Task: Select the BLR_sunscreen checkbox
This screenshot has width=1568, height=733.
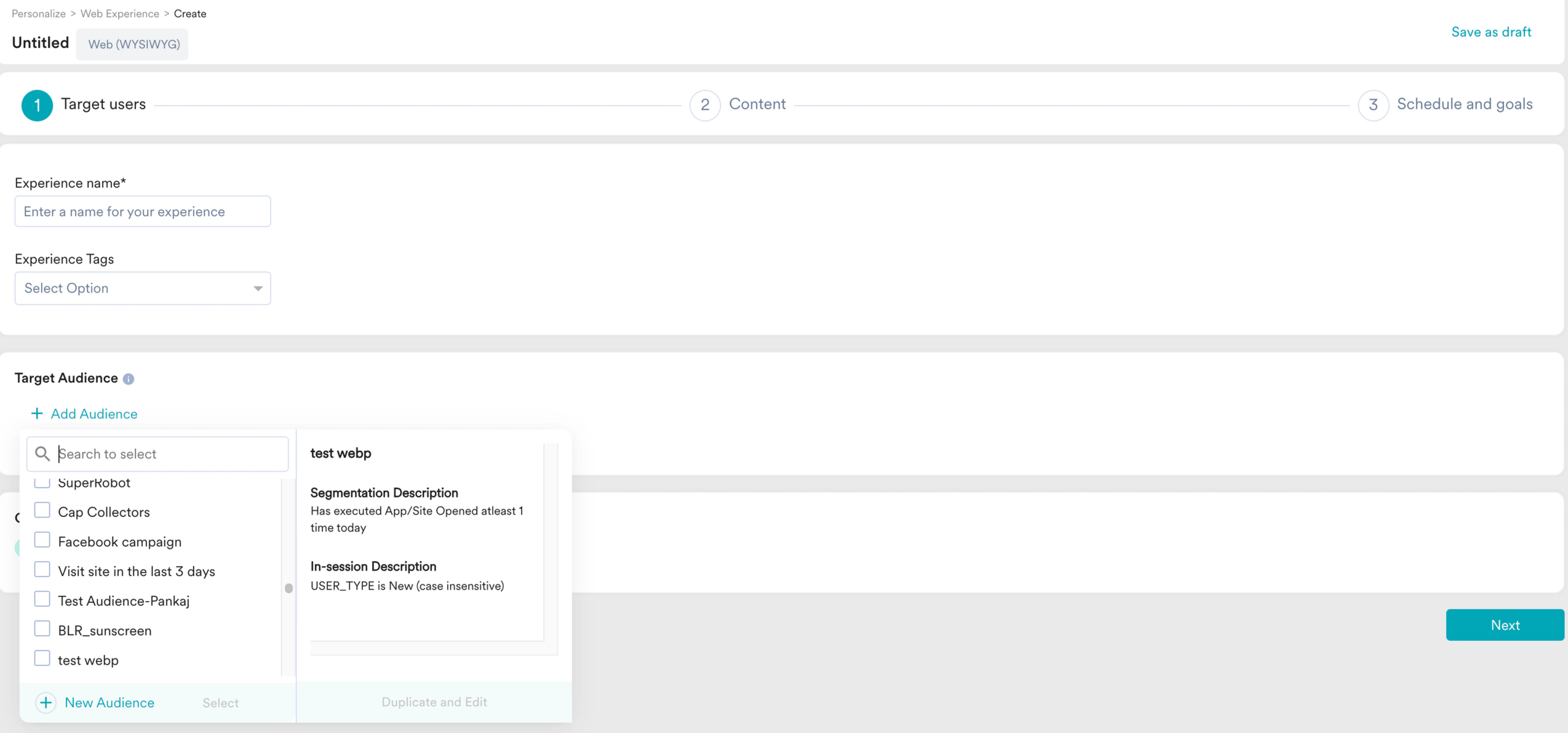Action: (42, 629)
